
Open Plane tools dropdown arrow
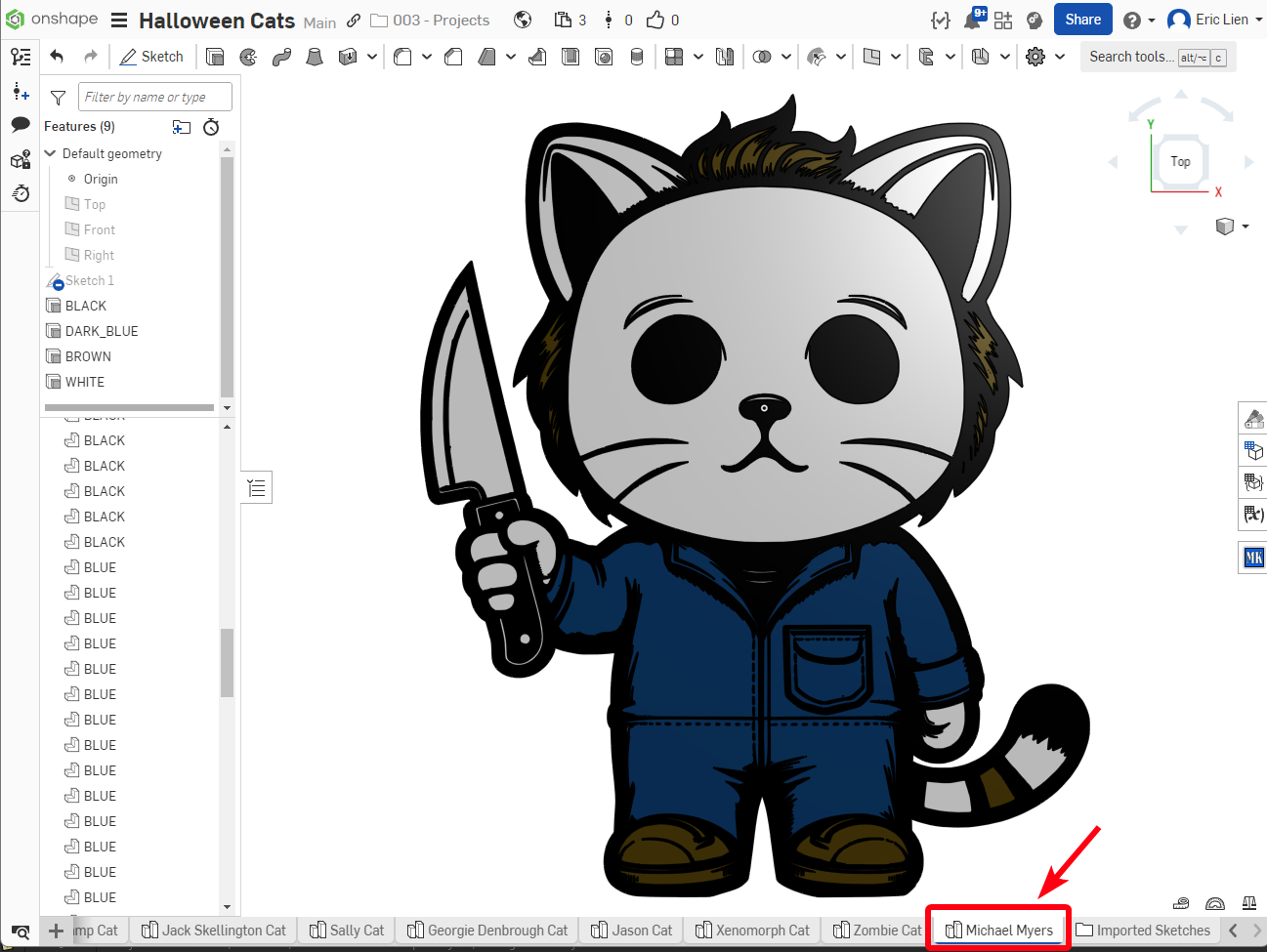(896, 57)
